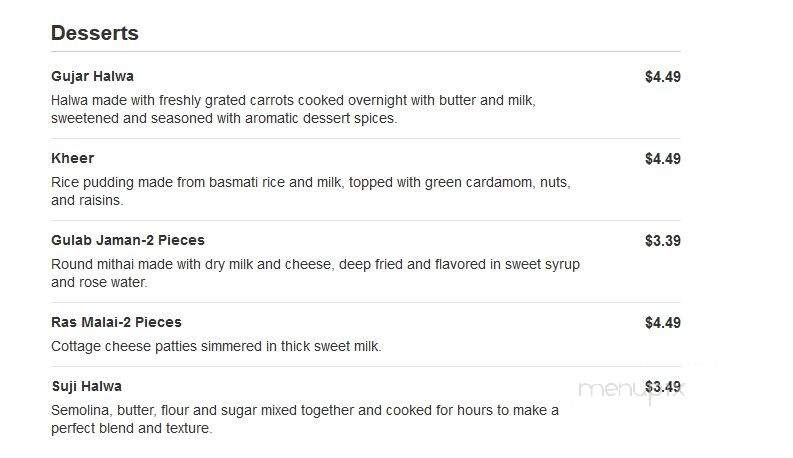This screenshot has height=458, width=793.
Task: Click the Gulab Jaman $3.39 price
Action: tap(663, 241)
